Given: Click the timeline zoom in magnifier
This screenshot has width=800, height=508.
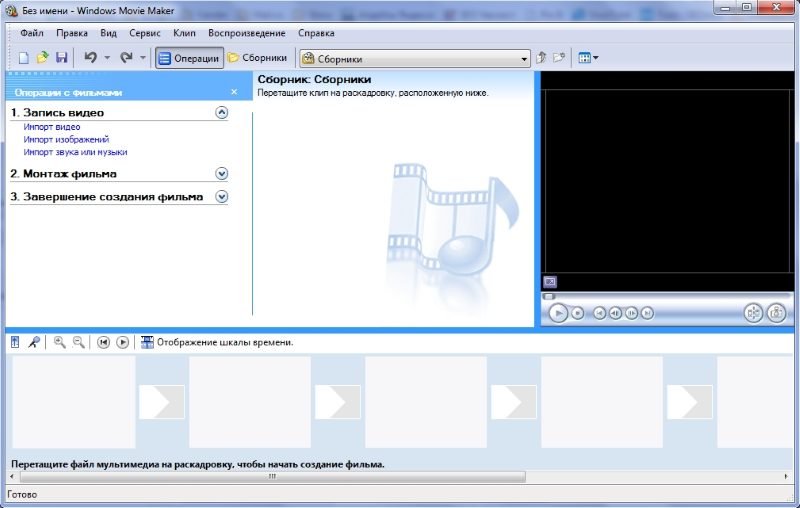Looking at the screenshot, I should point(60,342).
